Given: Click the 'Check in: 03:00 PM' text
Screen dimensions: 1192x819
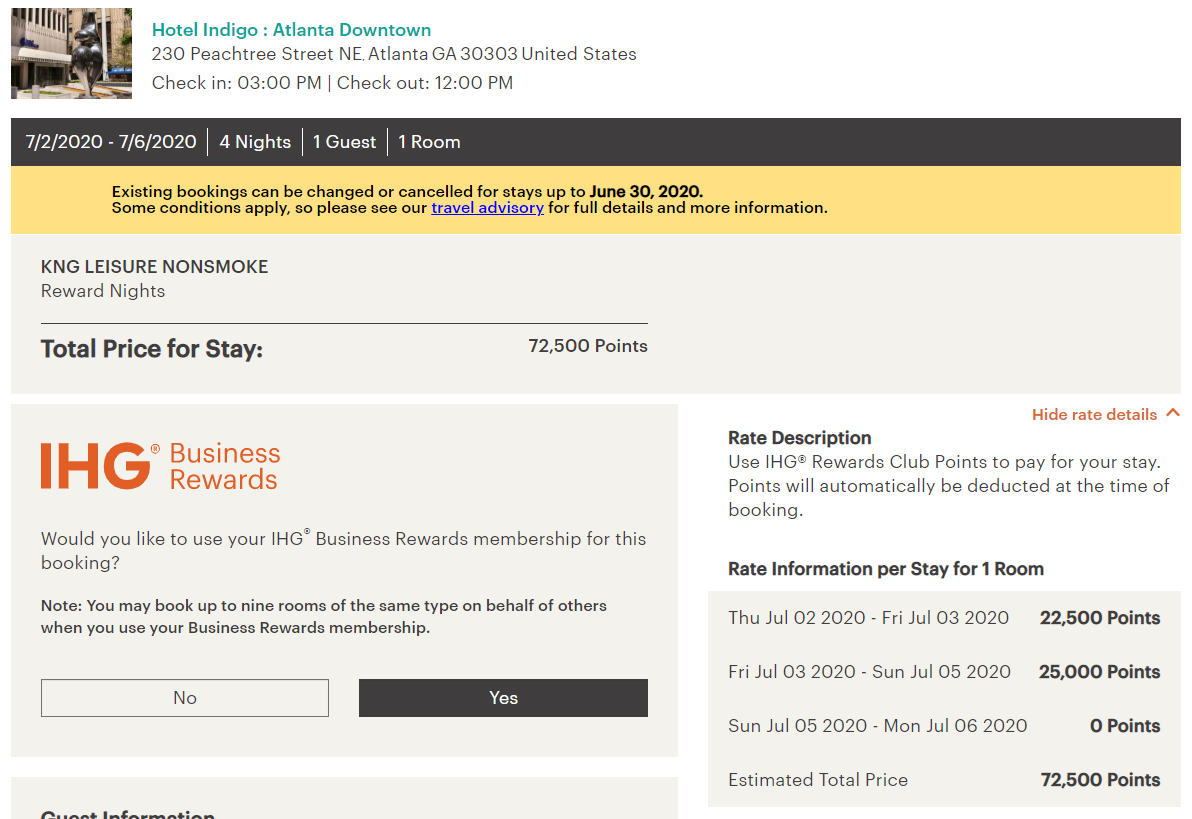Looking at the screenshot, I should (x=236, y=83).
